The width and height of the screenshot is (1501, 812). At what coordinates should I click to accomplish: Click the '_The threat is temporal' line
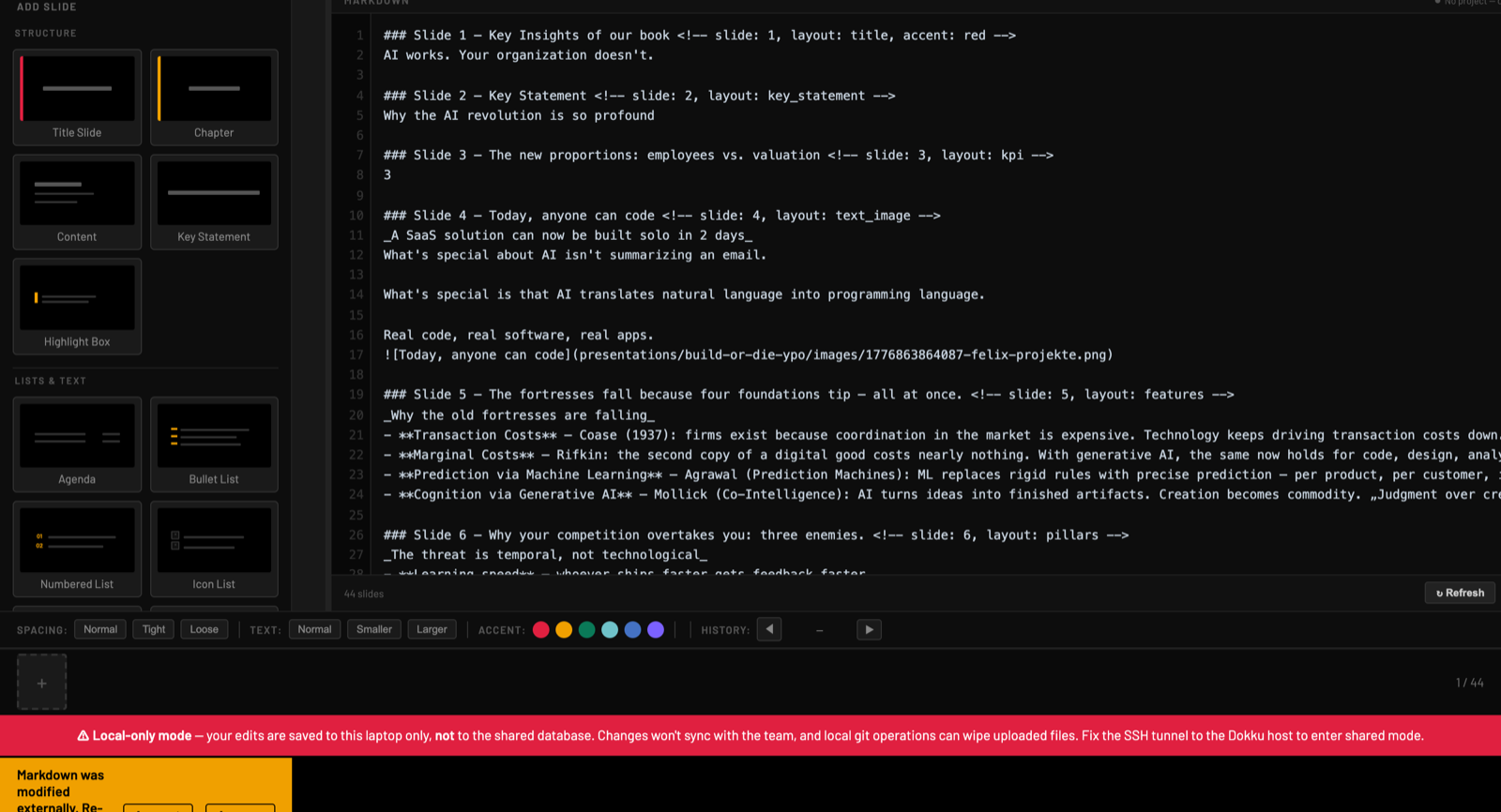click(x=545, y=555)
